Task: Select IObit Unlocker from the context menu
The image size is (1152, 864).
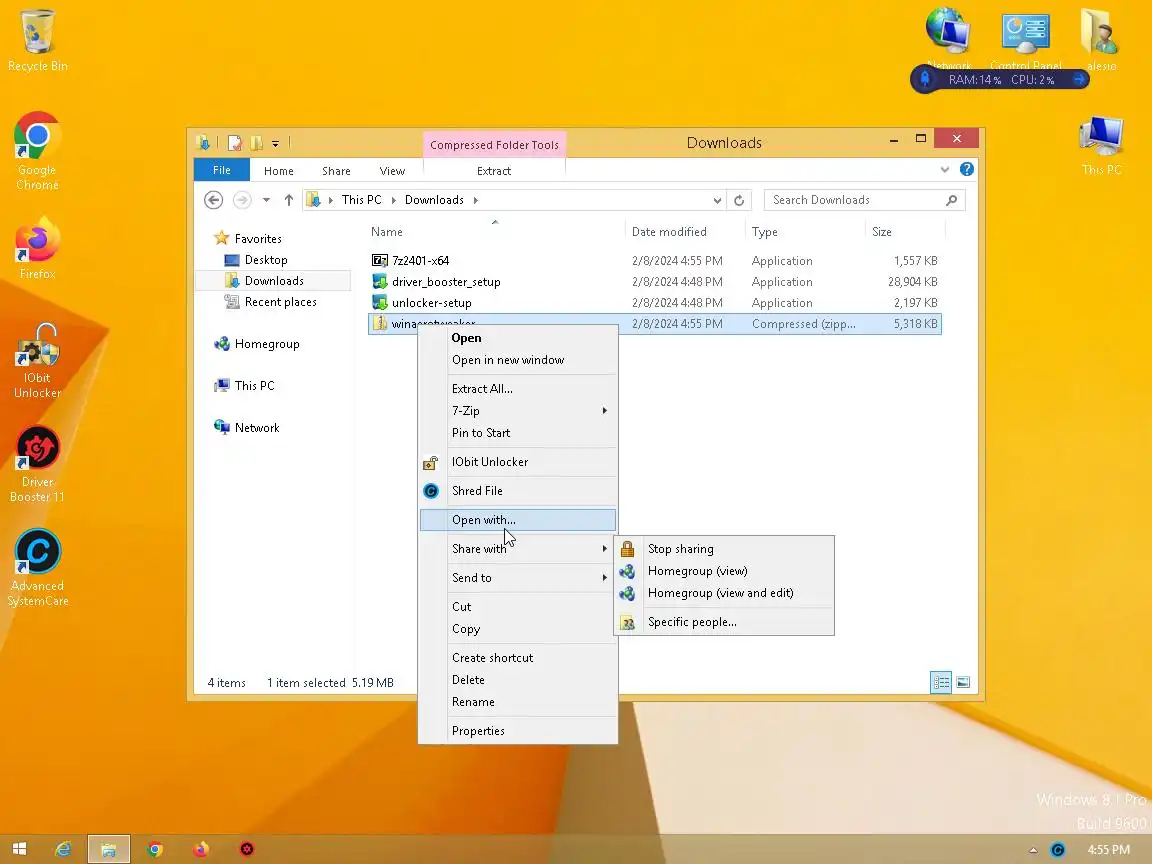Action: pos(518,462)
